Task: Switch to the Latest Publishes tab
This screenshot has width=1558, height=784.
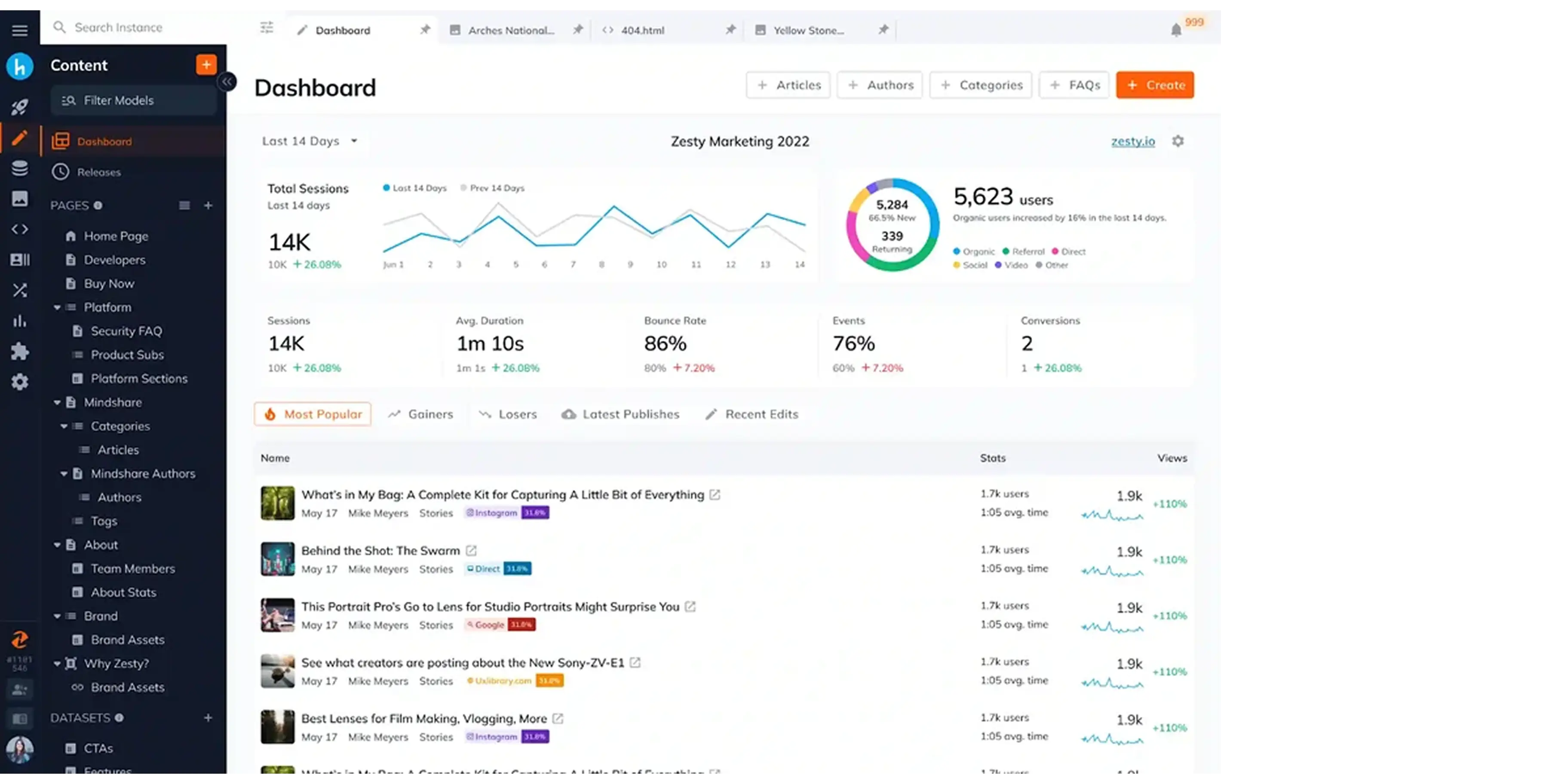Action: 620,414
